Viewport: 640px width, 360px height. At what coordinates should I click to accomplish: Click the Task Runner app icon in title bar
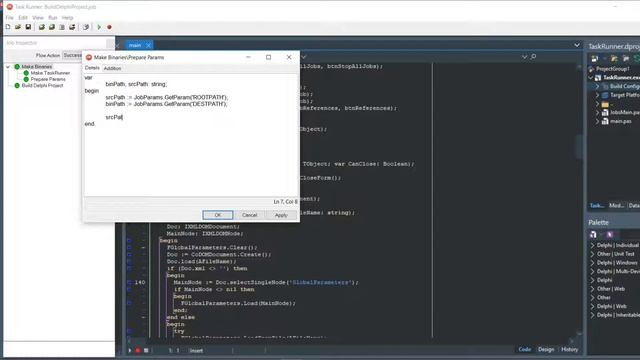tap(9, 7)
